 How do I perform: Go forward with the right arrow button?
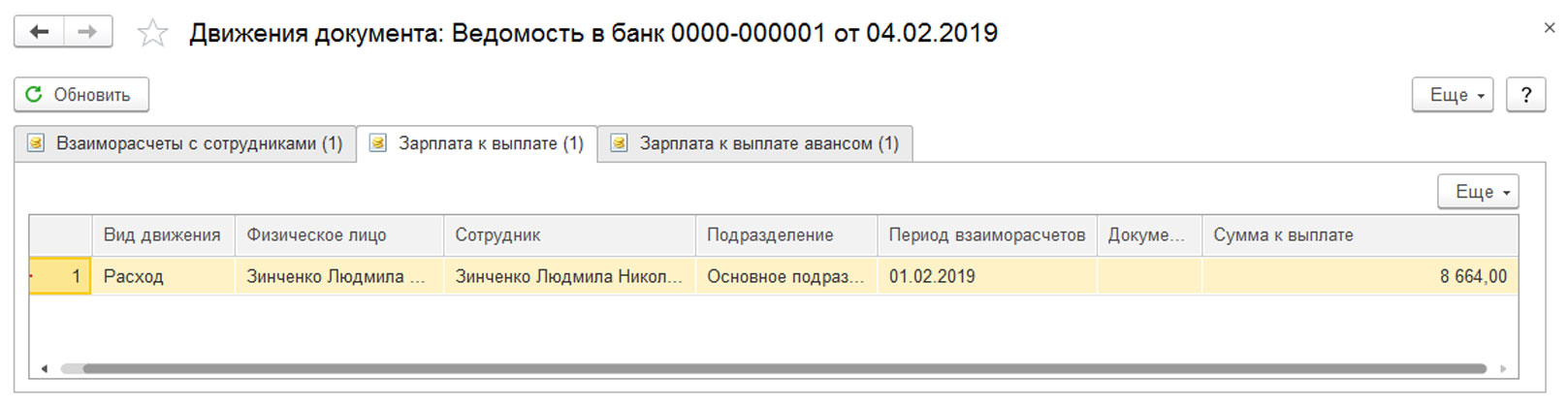pyautogui.click(x=87, y=32)
